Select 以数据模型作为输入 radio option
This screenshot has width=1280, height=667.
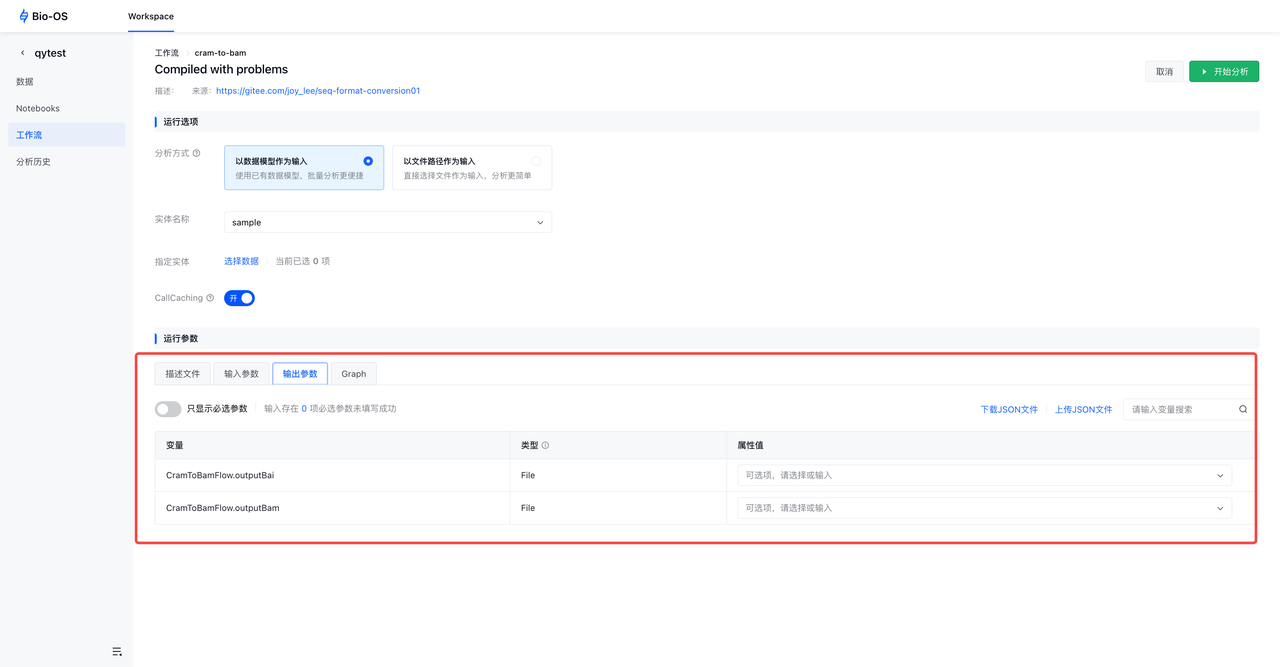point(368,161)
